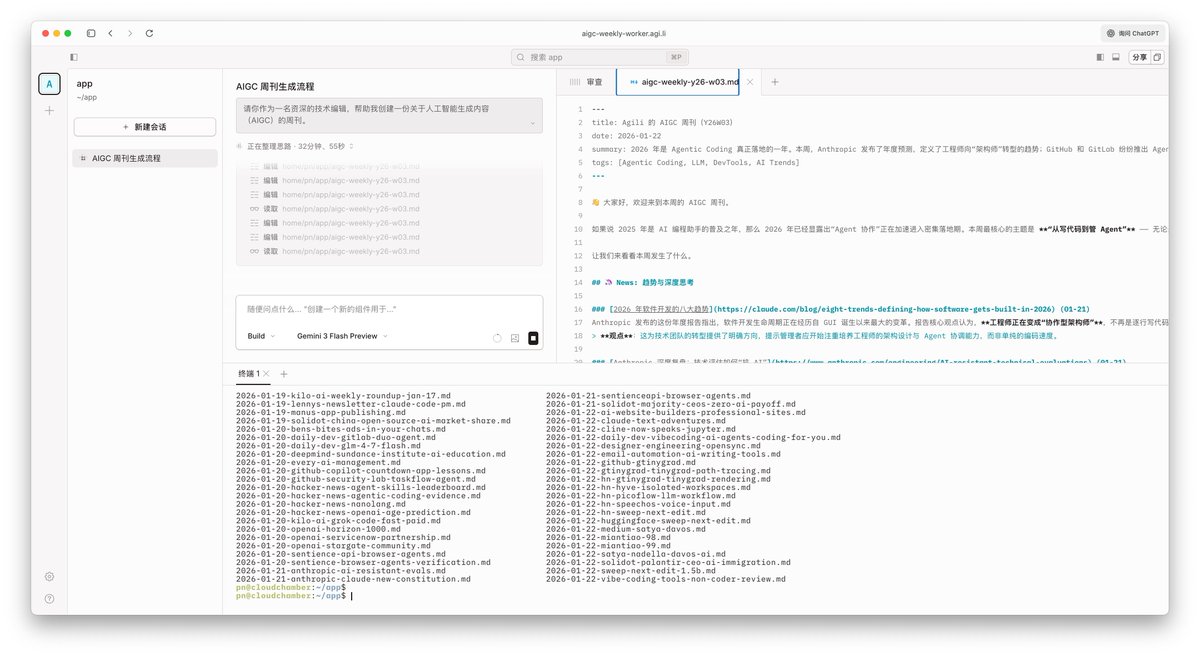
Task: Click the last 编辑 aigc-weekly-y26-w03.md step
Action: 335,237
